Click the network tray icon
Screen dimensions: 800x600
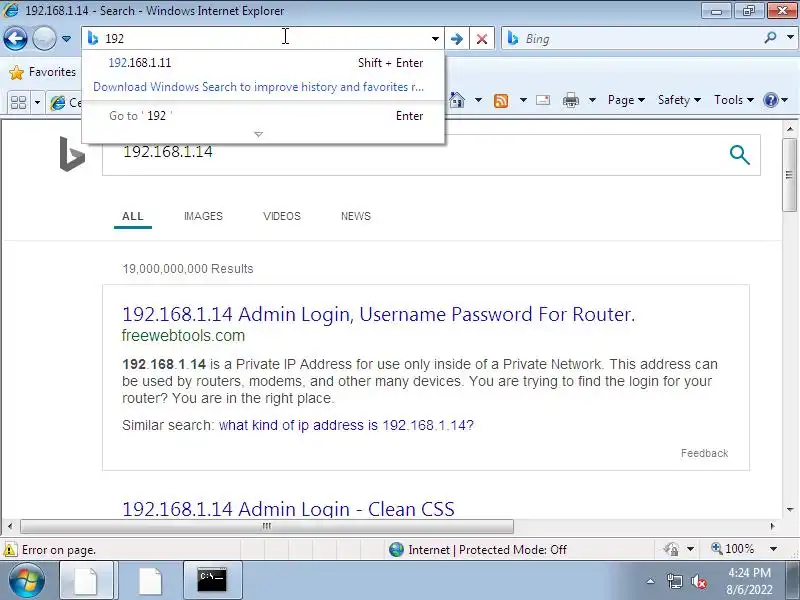coord(675,581)
